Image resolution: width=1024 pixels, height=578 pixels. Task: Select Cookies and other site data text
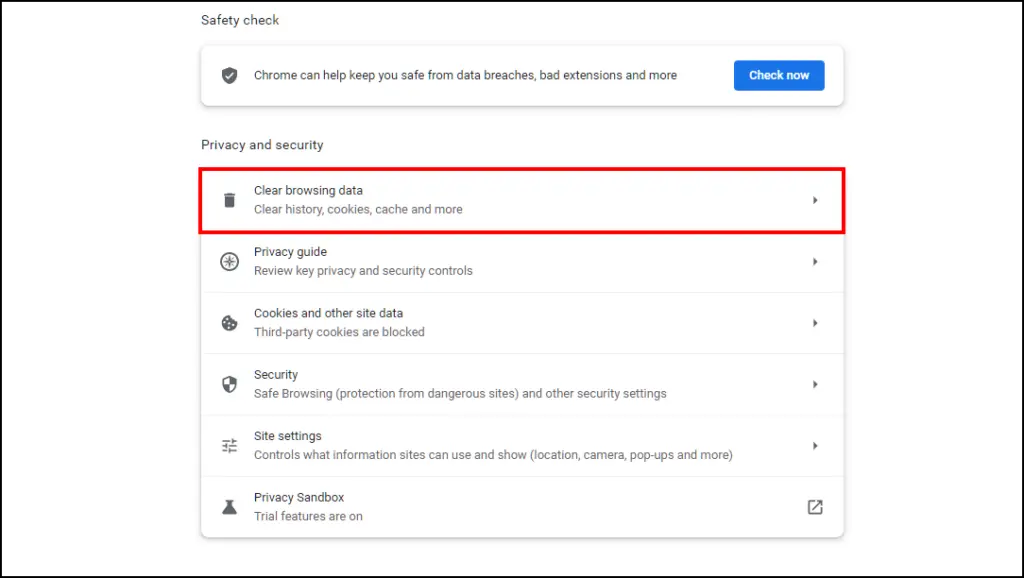coord(328,313)
